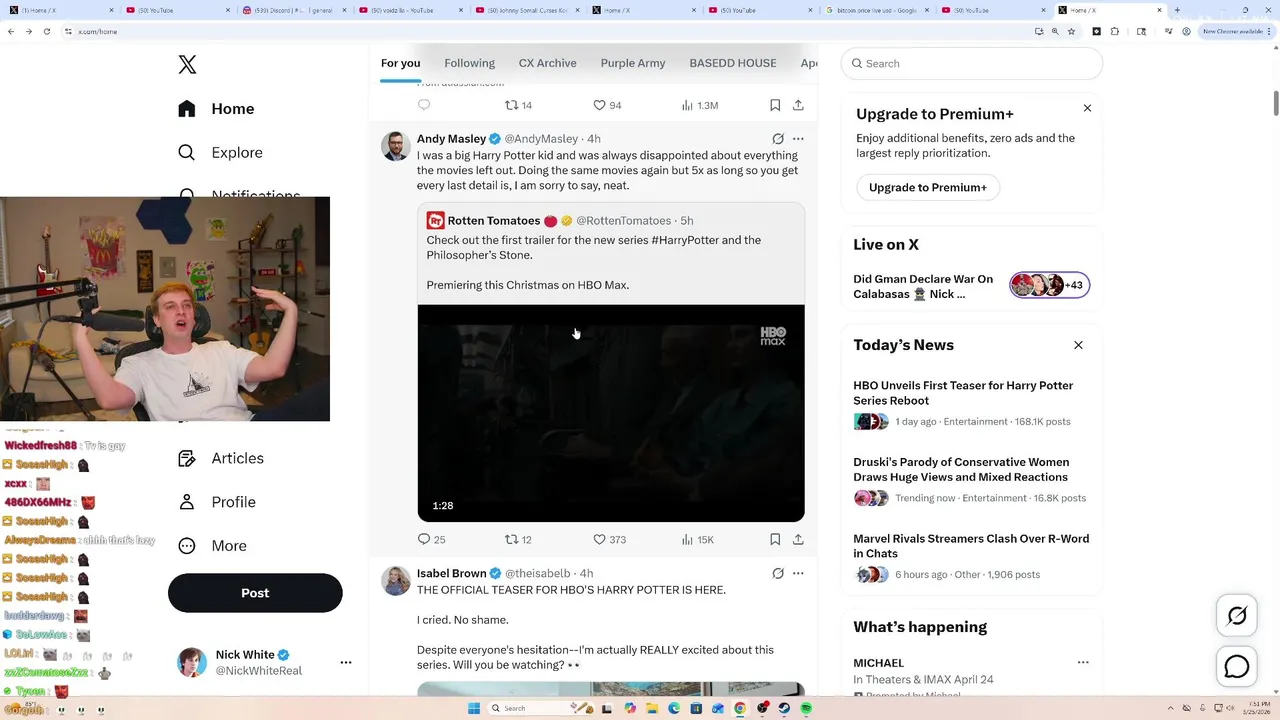Open account options next to Nick White

(346, 662)
